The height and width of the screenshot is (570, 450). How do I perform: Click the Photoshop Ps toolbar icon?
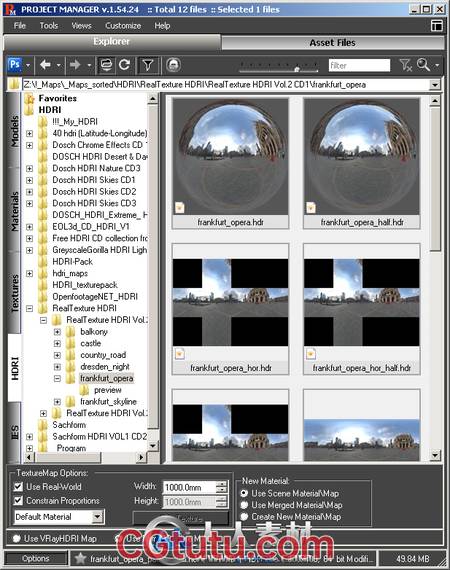click(x=15, y=65)
